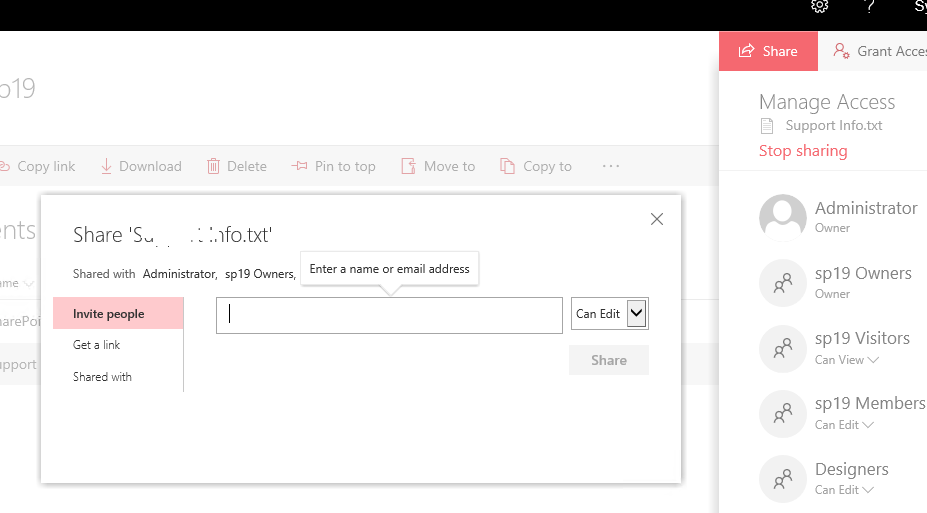Switch to the Get a link tab
927x513 pixels.
[97, 345]
